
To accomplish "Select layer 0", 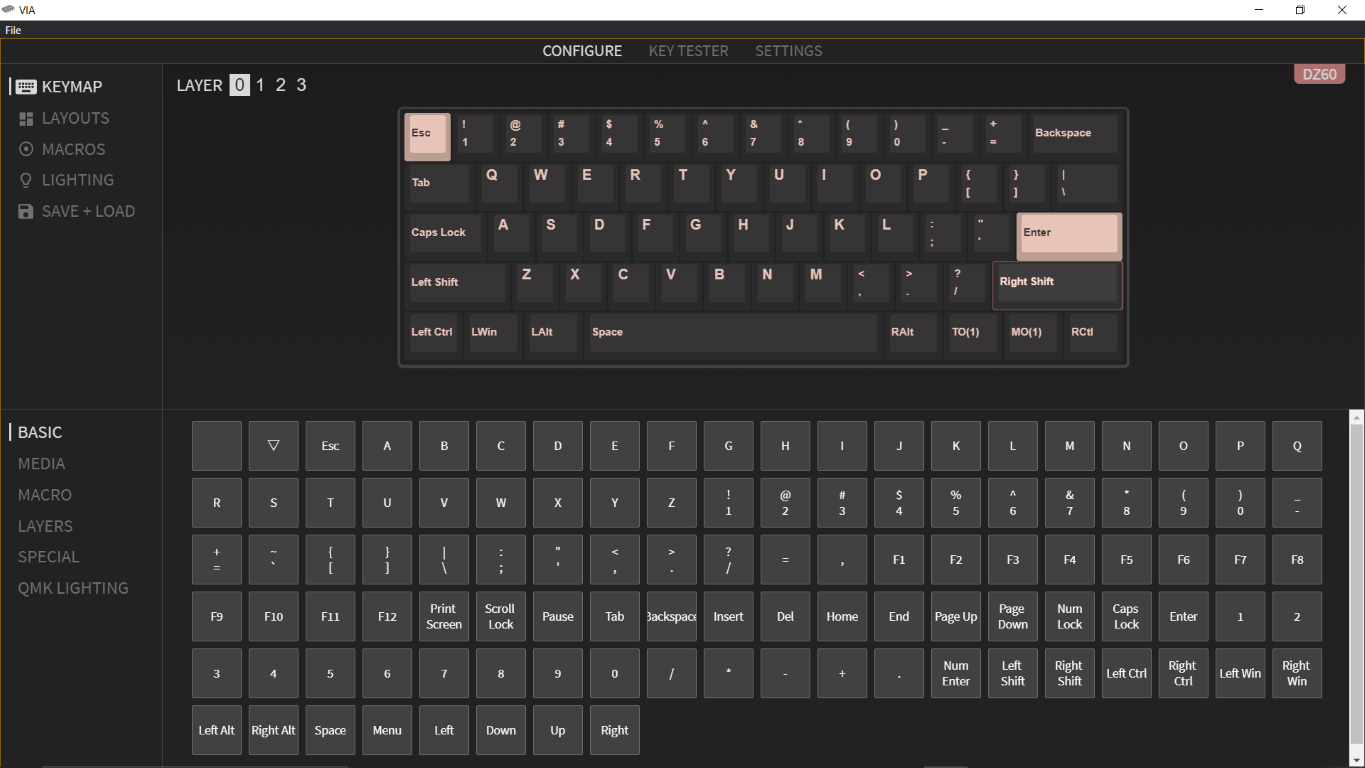I will tap(239, 85).
